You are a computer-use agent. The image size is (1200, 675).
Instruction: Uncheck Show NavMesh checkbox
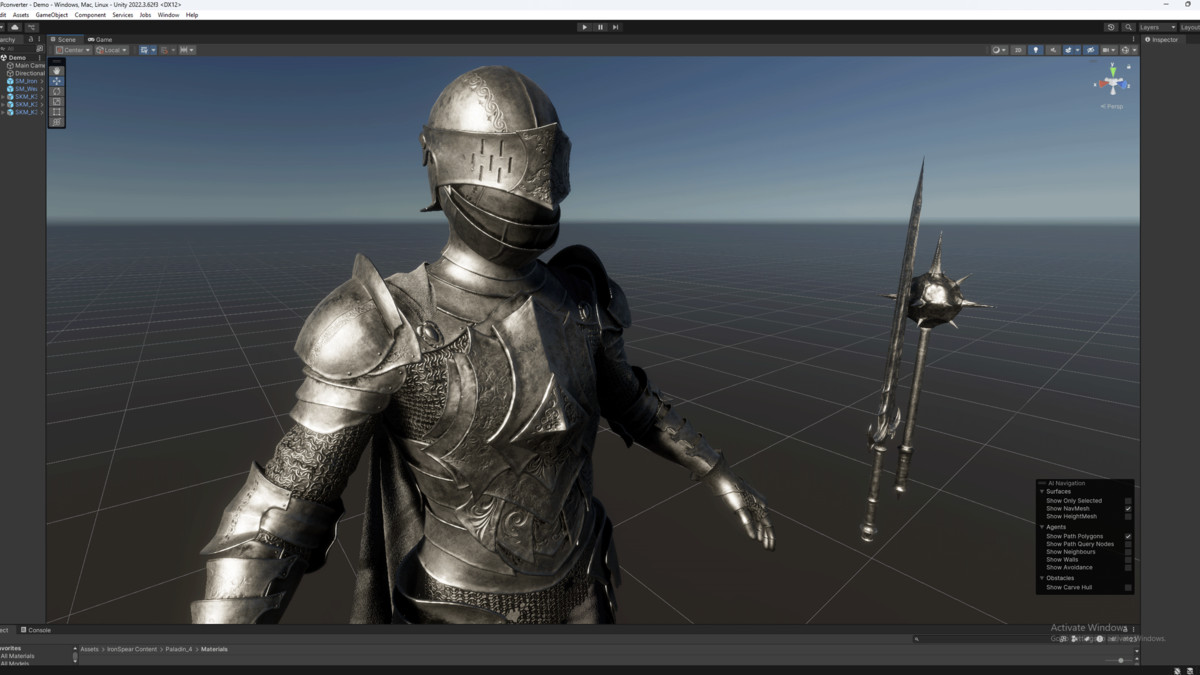1128,509
